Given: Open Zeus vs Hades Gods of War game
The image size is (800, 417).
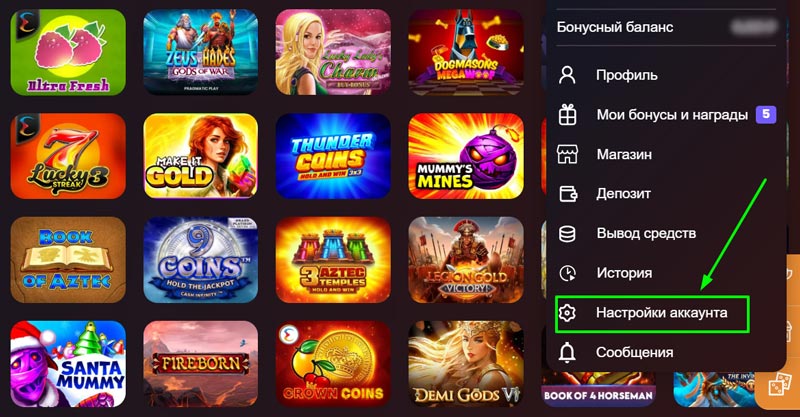Looking at the screenshot, I should pos(201,52).
